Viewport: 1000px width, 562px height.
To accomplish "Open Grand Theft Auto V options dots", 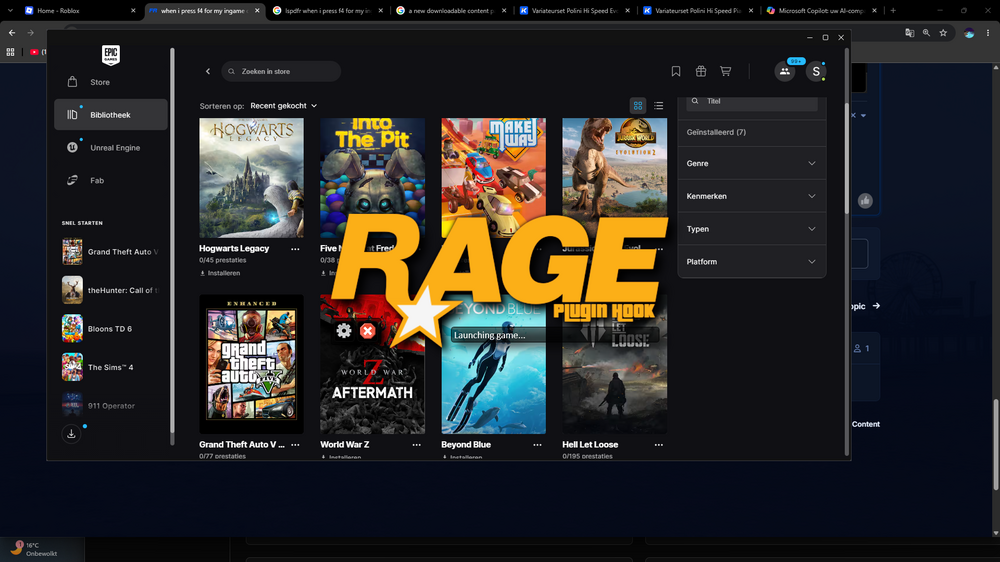I will pyautogui.click(x=295, y=445).
